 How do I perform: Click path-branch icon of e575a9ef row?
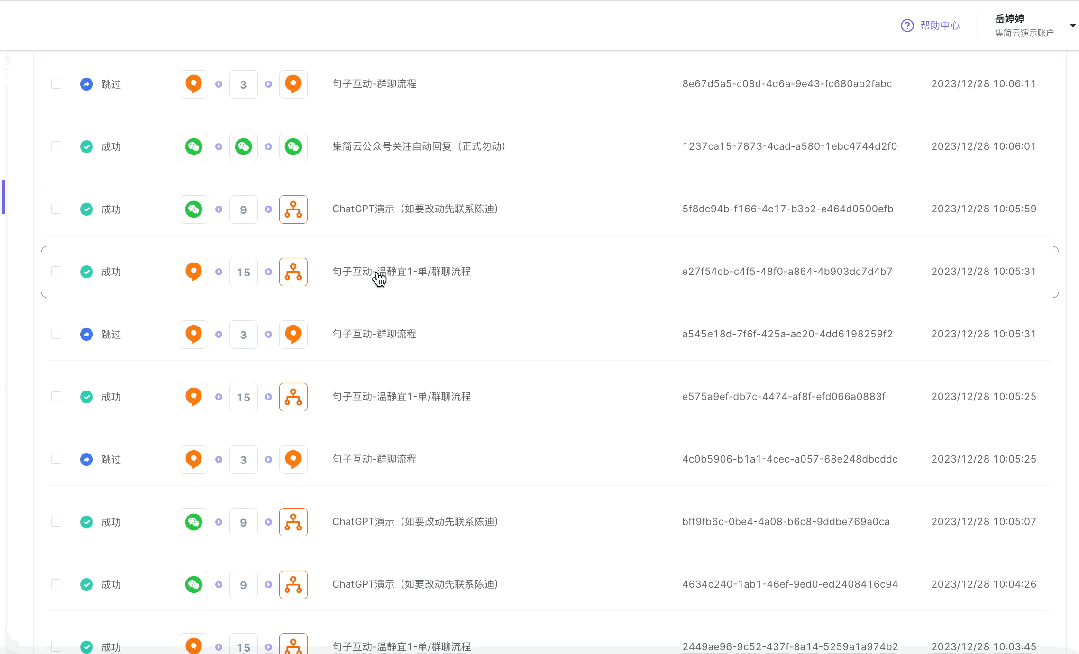point(293,397)
